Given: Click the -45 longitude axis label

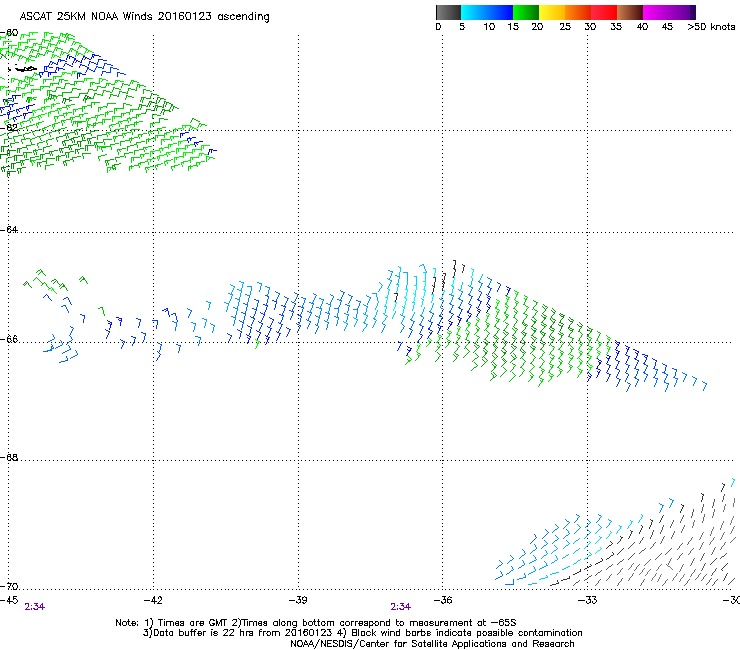Looking at the screenshot, I should [x=9, y=600].
